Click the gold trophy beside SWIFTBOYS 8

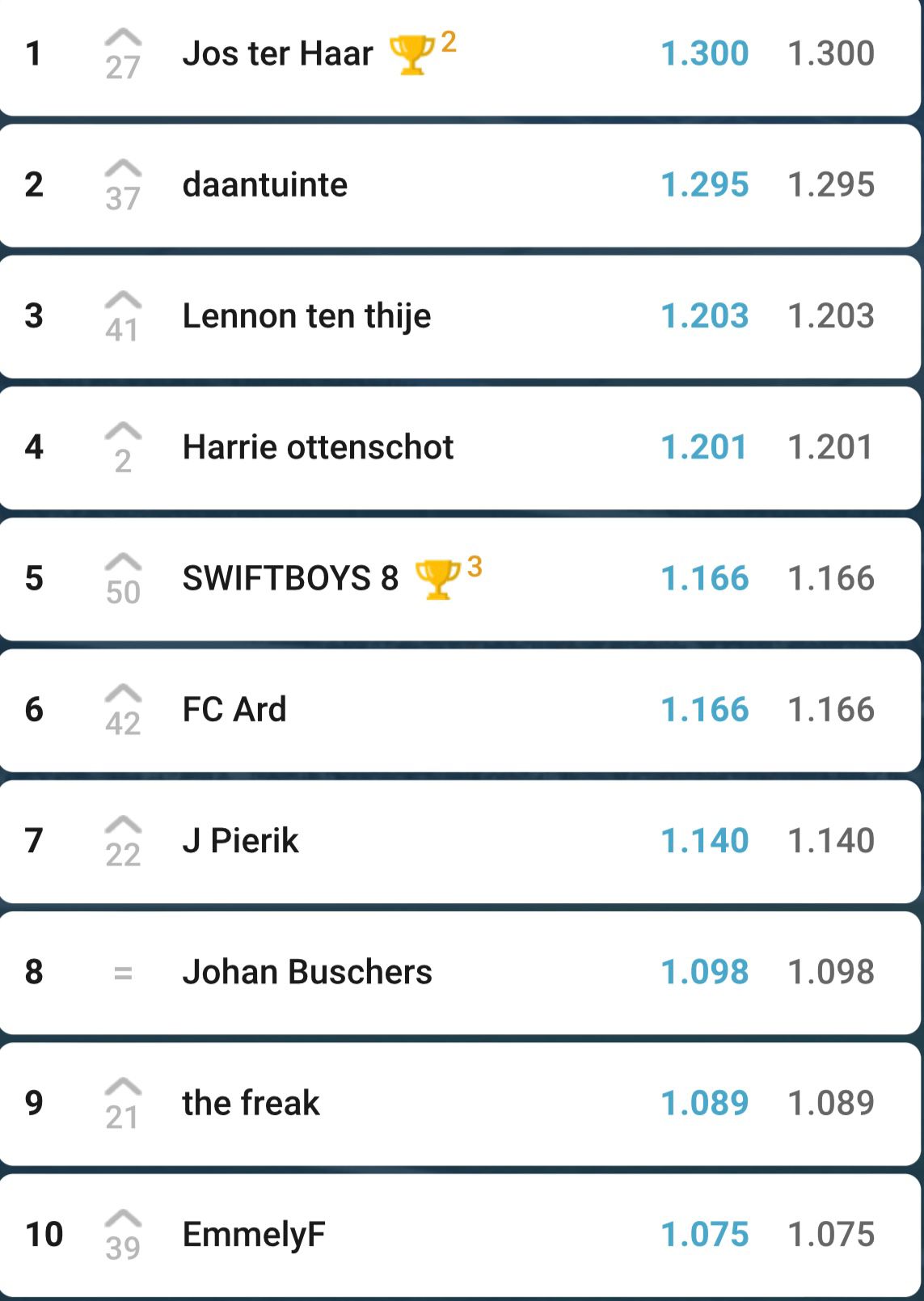[437, 579]
